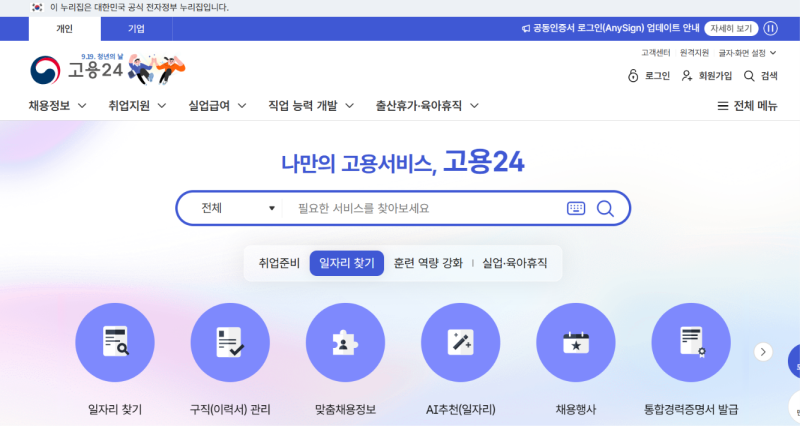The height and width of the screenshot is (426, 800).
Task: Expand the 취업지원 menu
Action: 137,106
